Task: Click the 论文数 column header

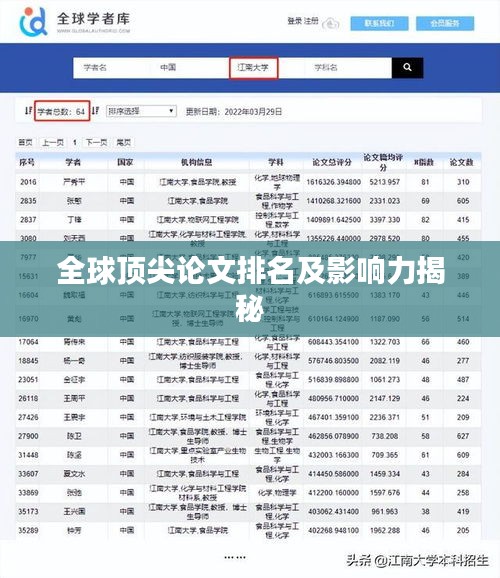Action: tap(462, 162)
